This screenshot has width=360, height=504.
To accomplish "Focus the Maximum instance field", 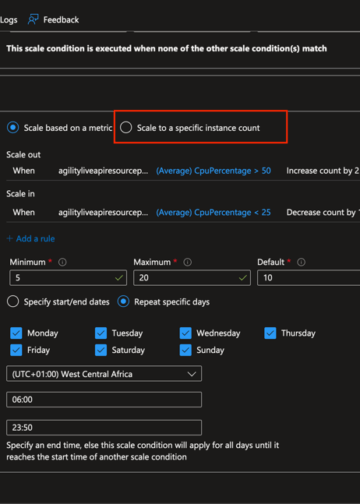I will 192,278.
